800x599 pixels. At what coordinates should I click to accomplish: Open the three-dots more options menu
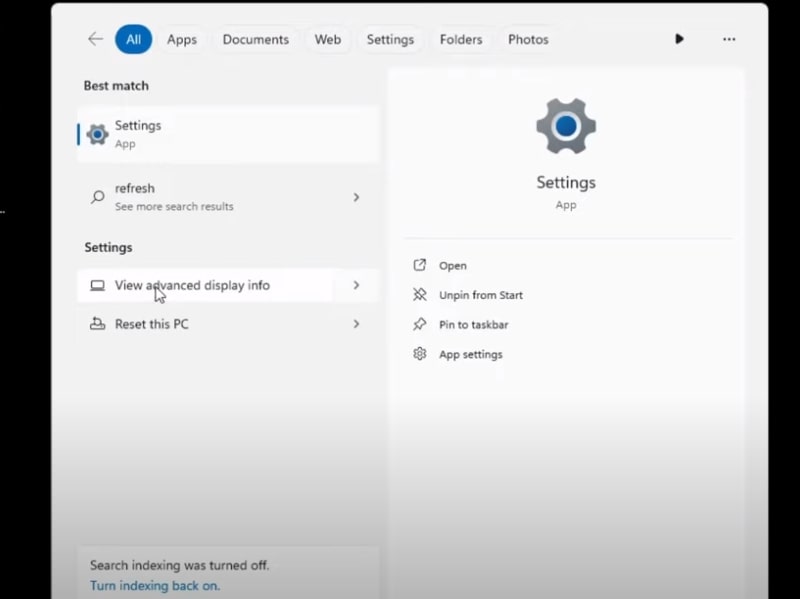click(x=729, y=39)
